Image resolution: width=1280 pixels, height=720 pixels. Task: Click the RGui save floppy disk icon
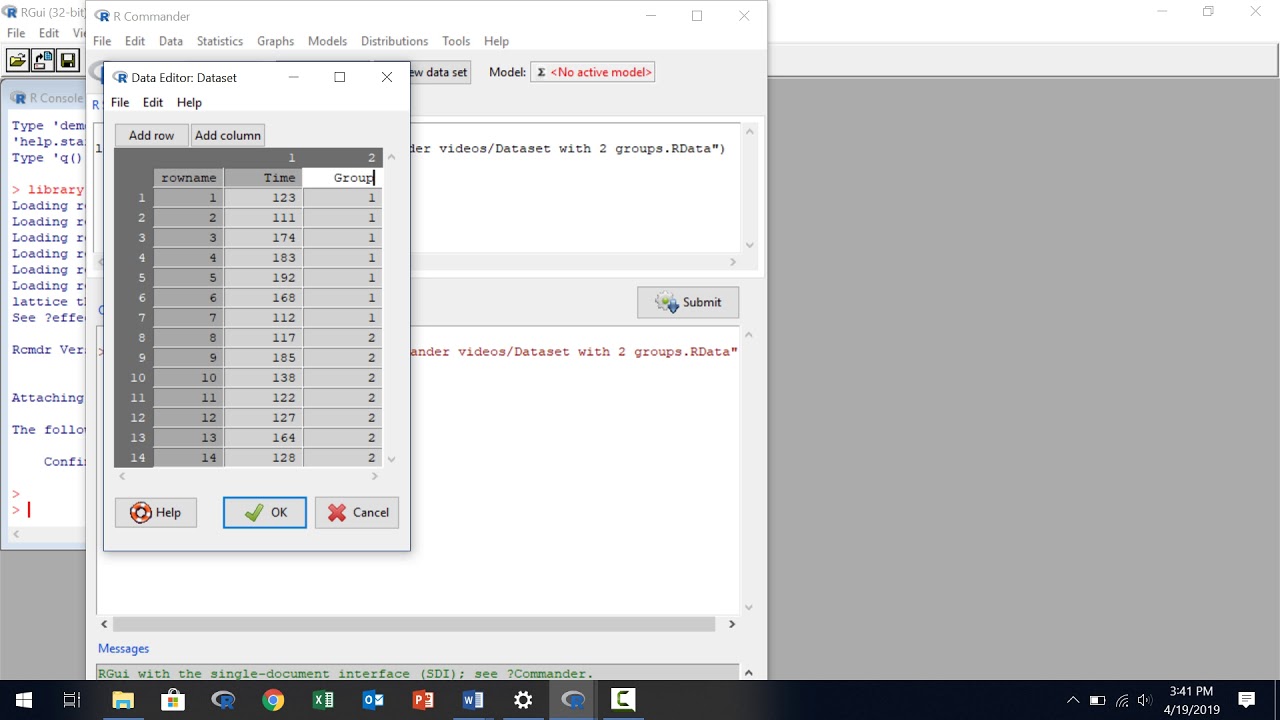pos(68,60)
